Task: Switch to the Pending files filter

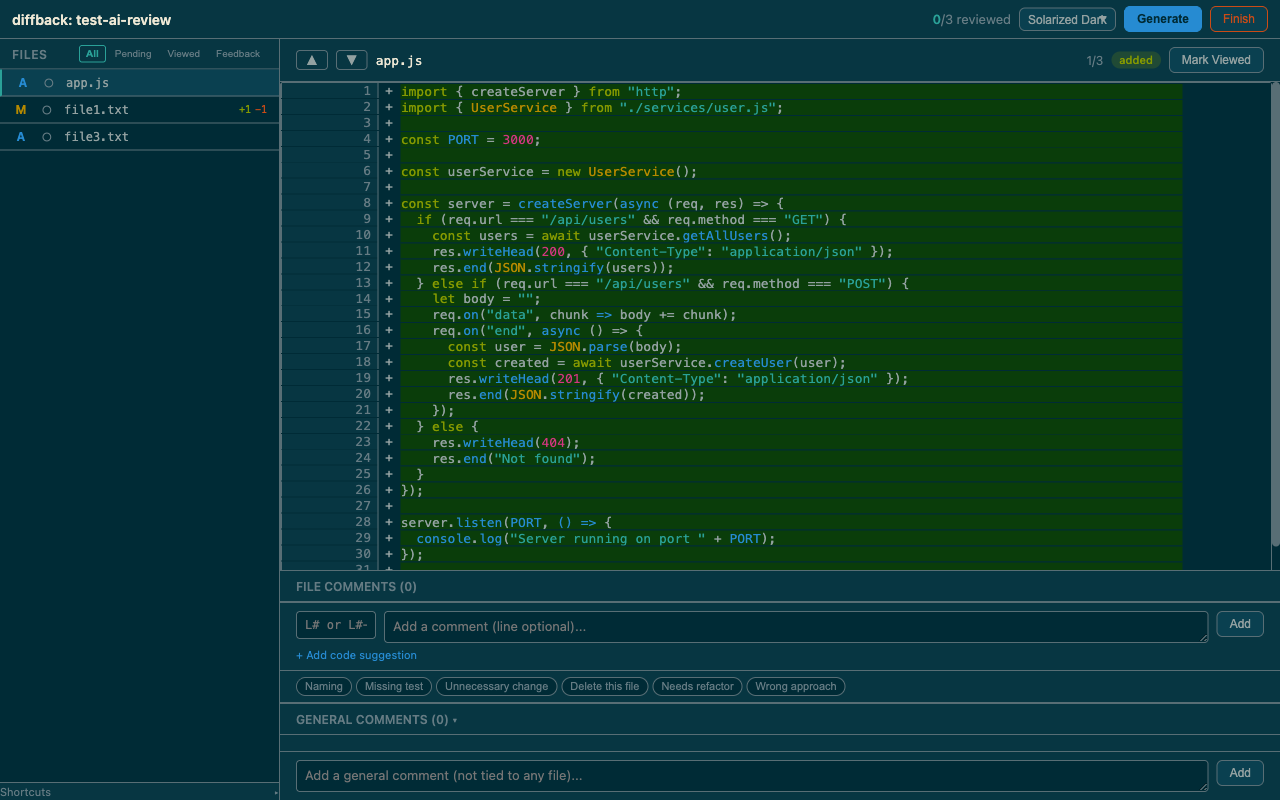Action: pyautogui.click(x=133, y=54)
